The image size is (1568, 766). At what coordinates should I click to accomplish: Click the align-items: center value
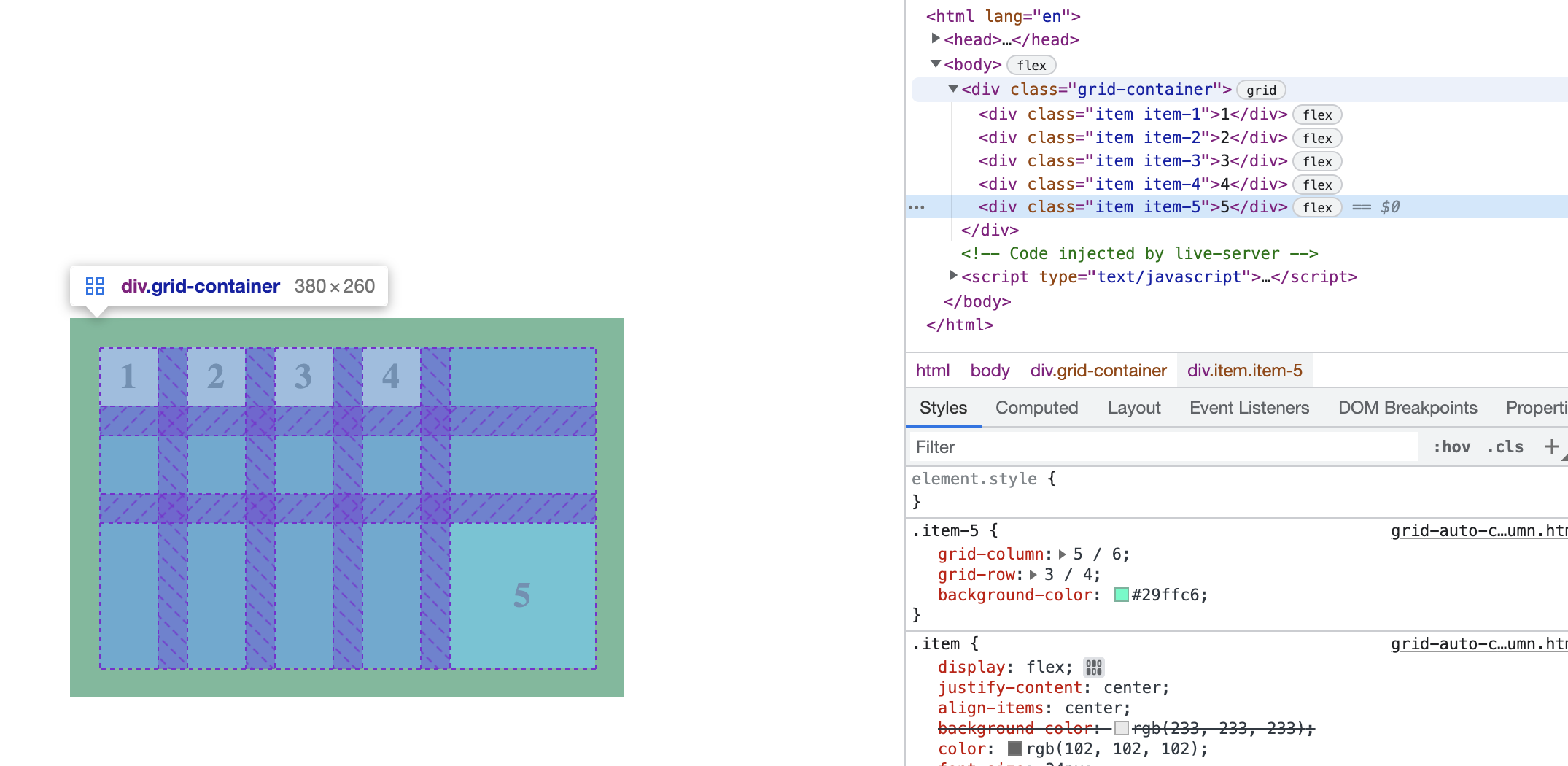pyautogui.click(x=1095, y=708)
